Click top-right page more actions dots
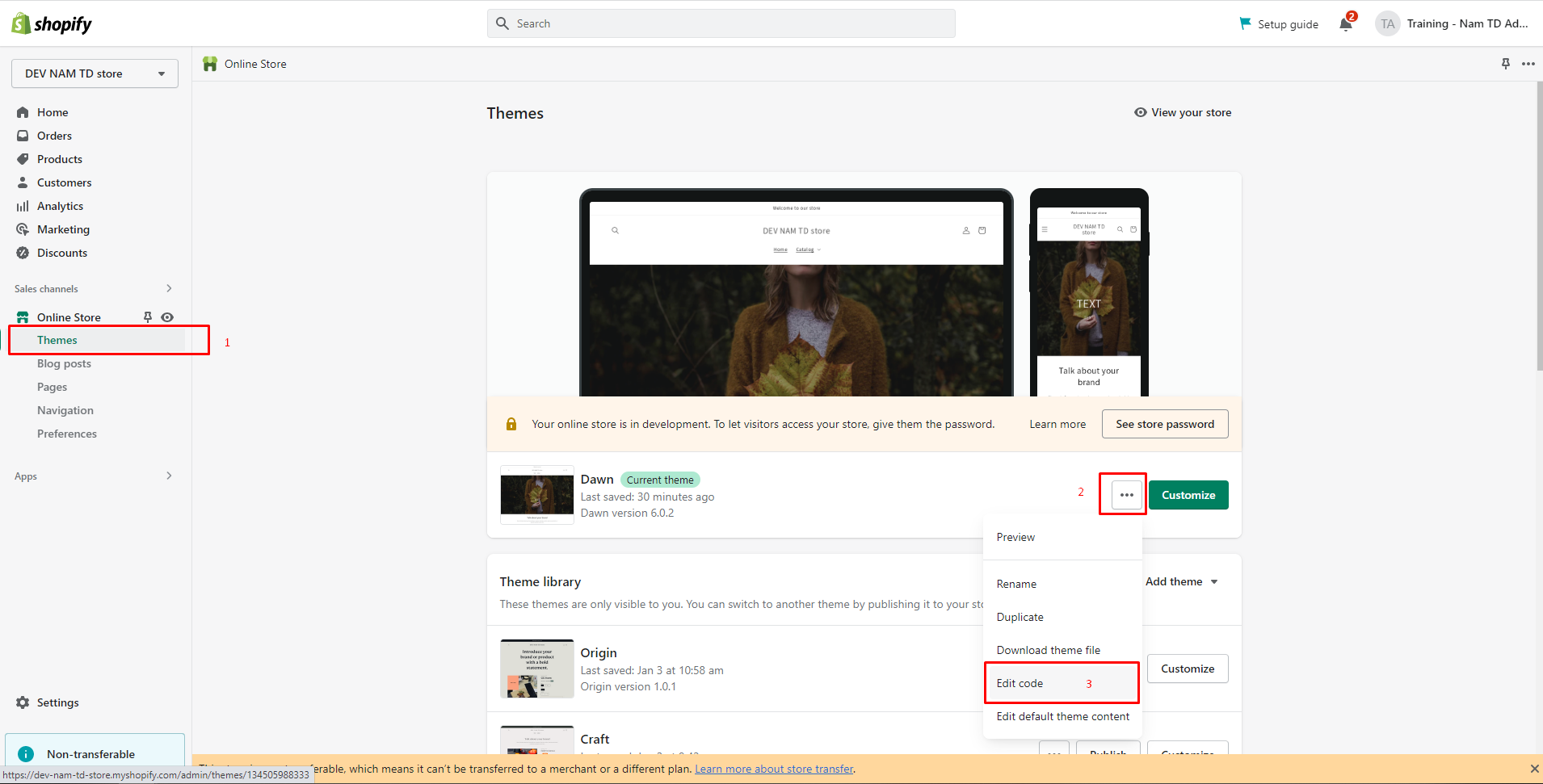The height and width of the screenshot is (784, 1543). (x=1528, y=64)
